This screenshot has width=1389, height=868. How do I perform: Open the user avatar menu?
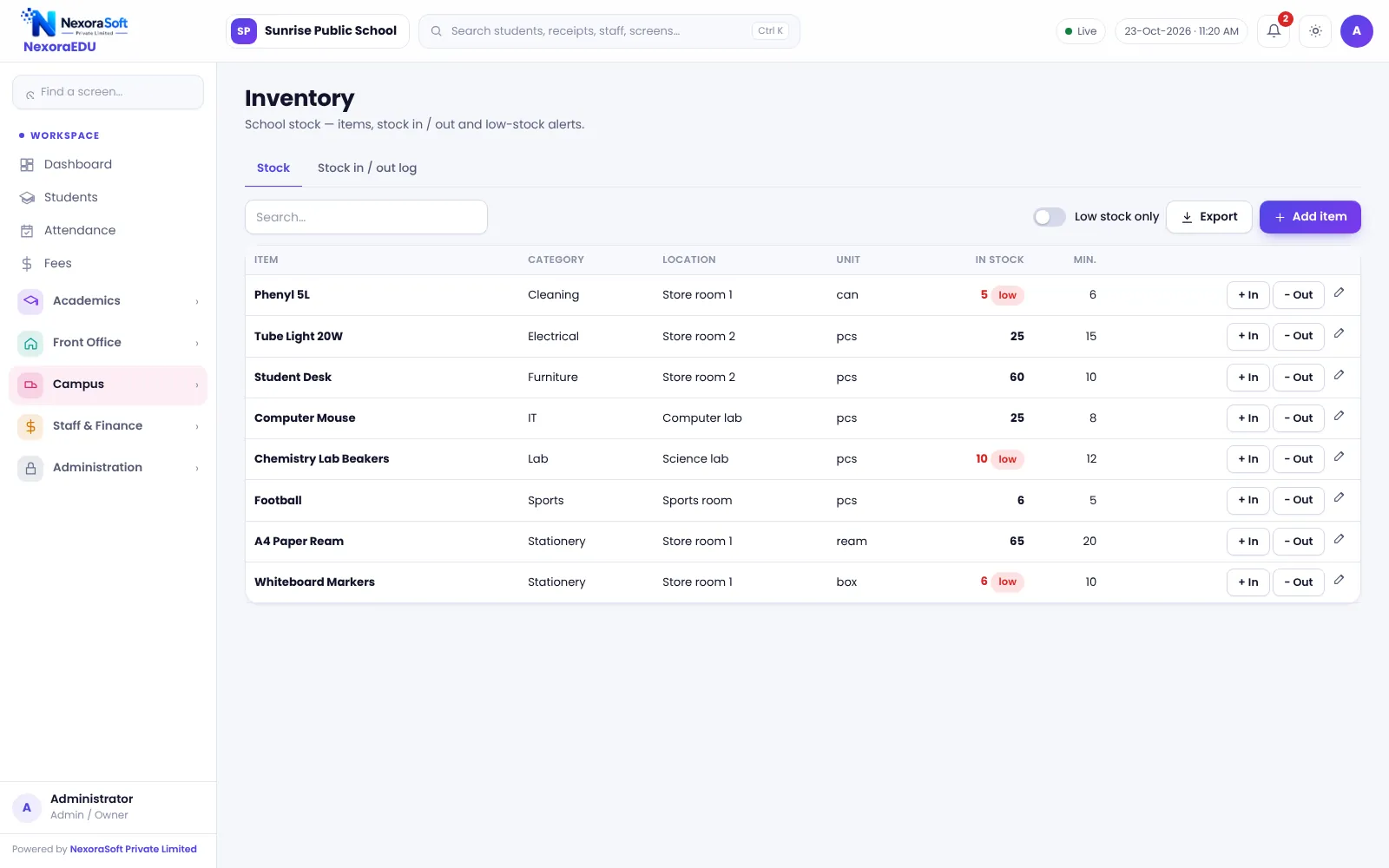[1356, 31]
